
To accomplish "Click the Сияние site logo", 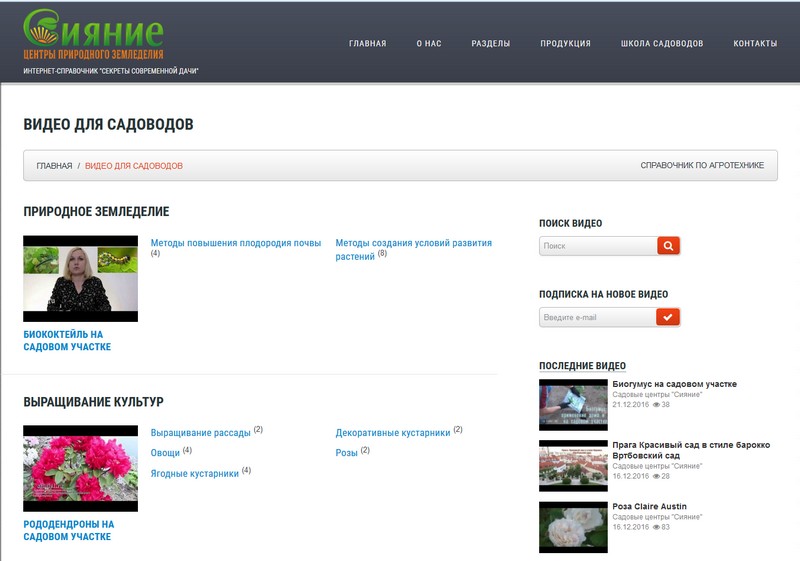I will pyautogui.click(x=93, y=35).
